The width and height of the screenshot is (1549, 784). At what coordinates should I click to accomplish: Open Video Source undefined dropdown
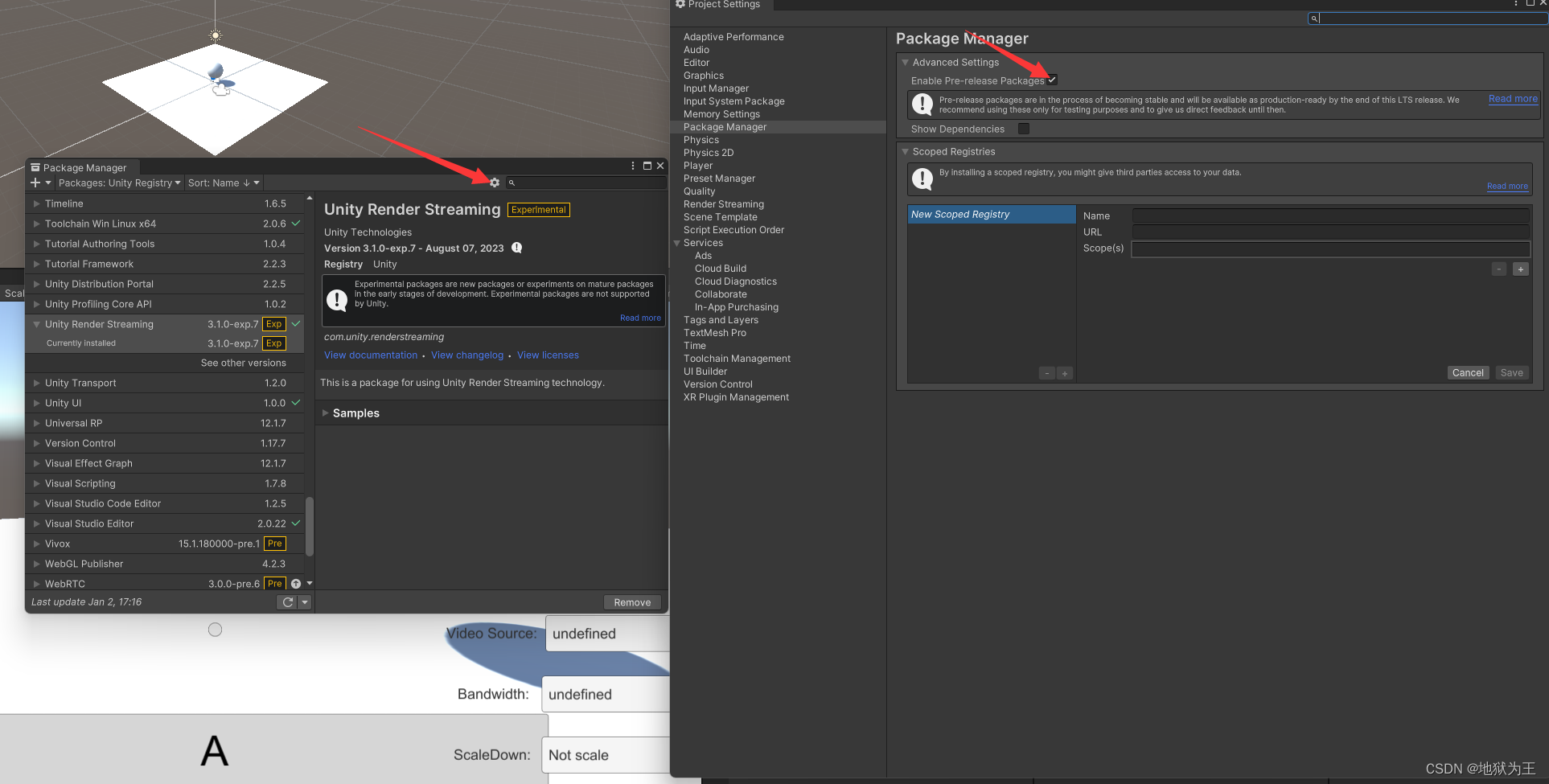click(608, 634)
